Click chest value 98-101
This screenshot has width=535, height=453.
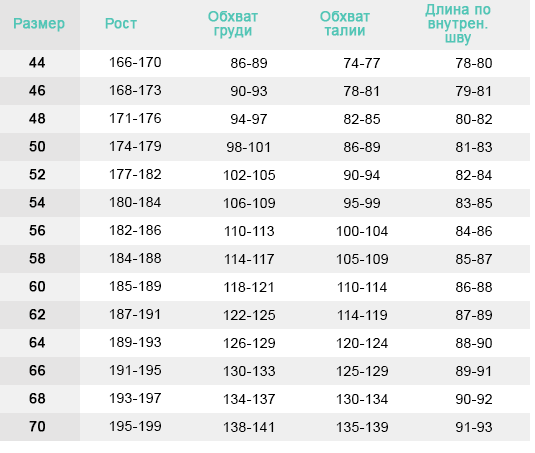(x=249, y=147)
